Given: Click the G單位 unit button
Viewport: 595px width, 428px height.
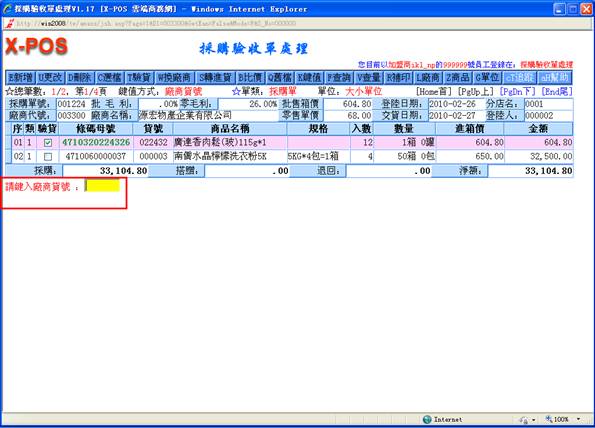Looking at the screenshot, I should [x=487, y=78].
